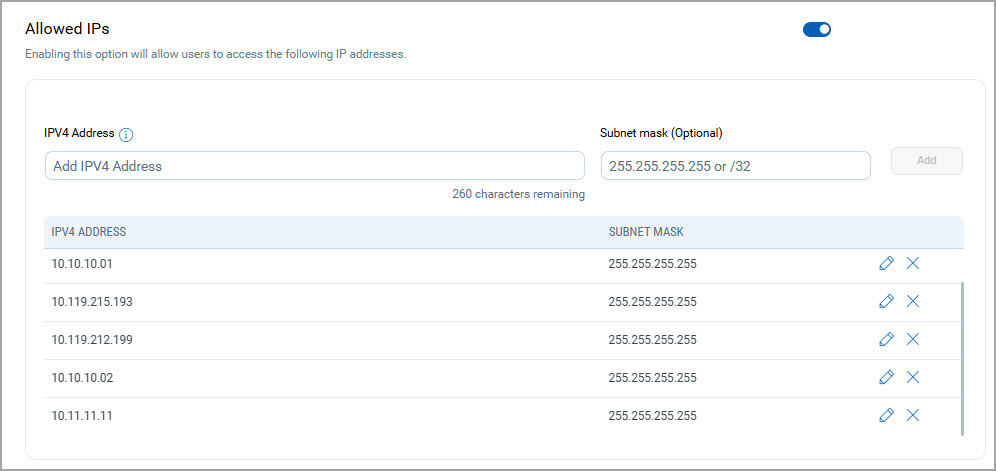Click the Add button
This screenshot has width=996, height=471.
tap(927, 161)
